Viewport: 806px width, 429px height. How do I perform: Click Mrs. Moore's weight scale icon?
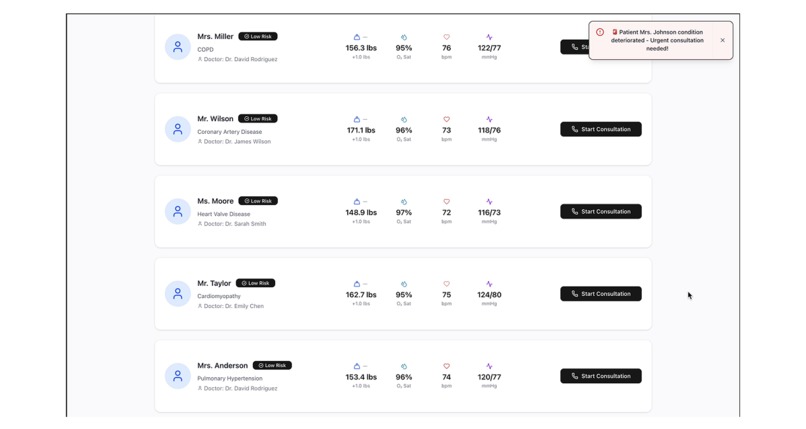[357, 201]
